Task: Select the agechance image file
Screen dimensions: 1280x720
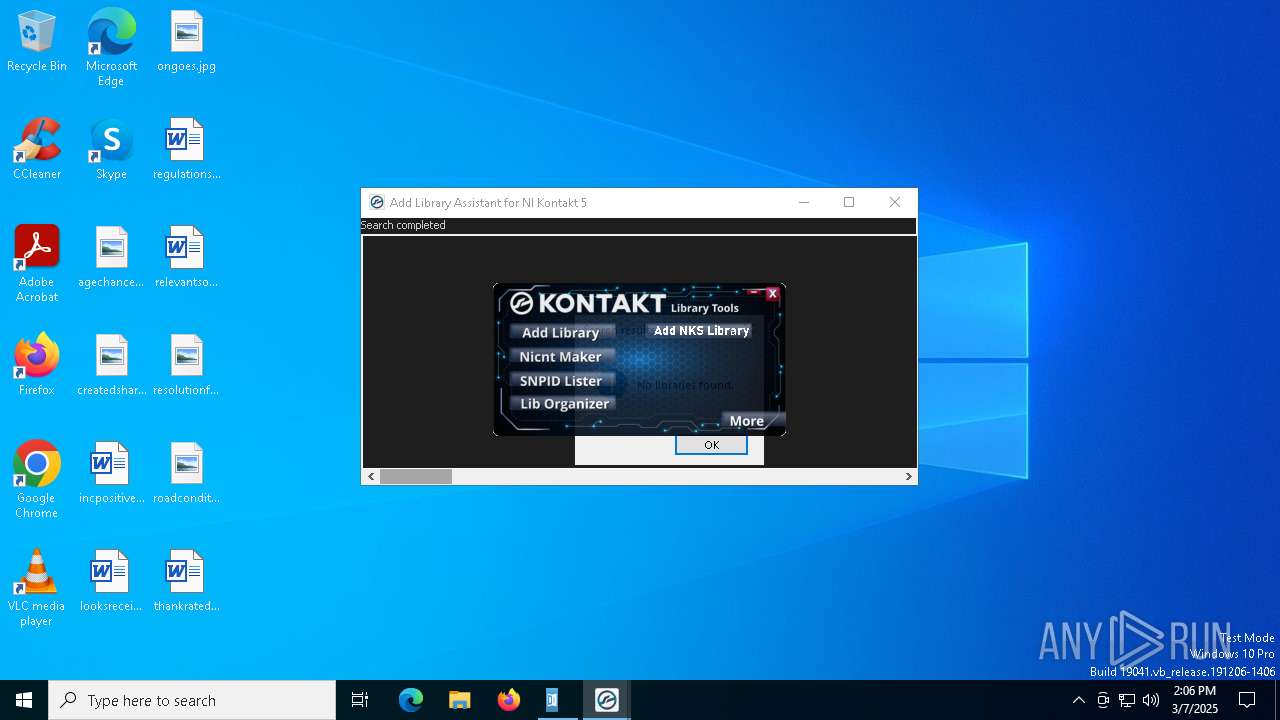Action: (x=111, y=258)
